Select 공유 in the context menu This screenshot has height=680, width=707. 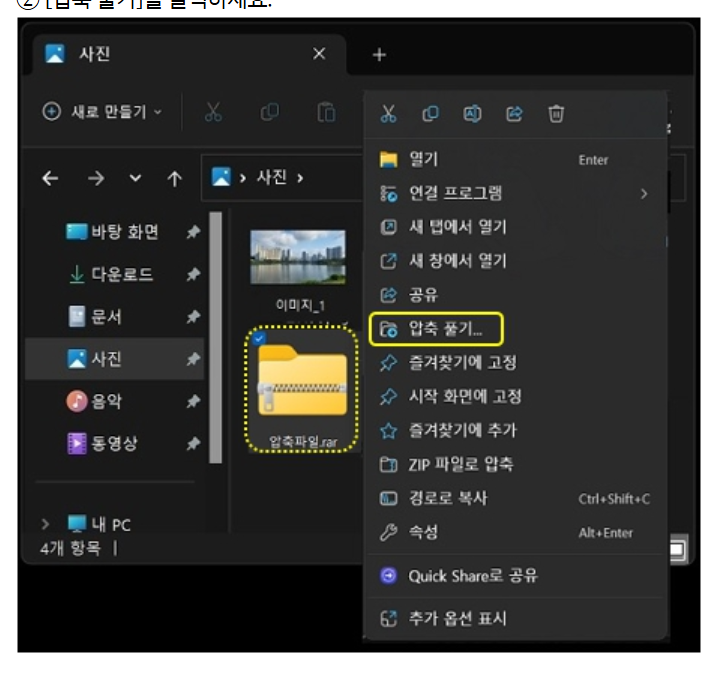[515, 295]
